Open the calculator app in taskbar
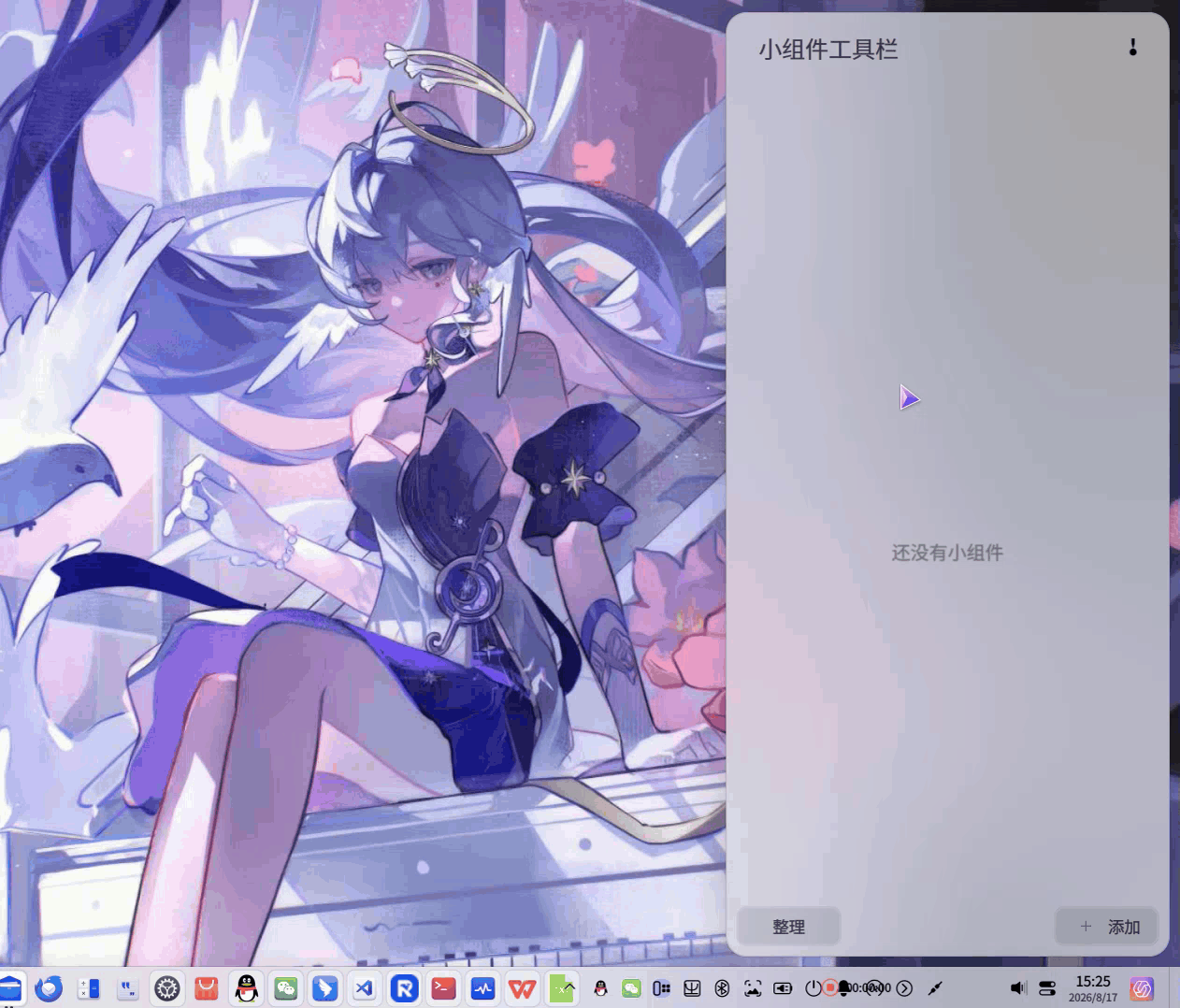The width and height of the screenshot is (1180, 1008). pos(88,987)
